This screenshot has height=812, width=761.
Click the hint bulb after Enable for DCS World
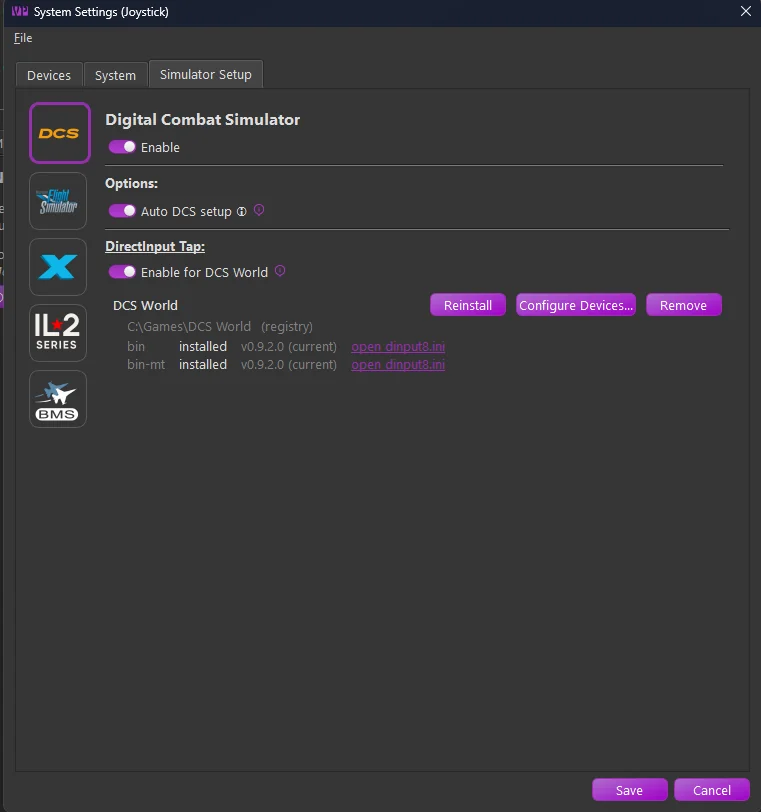pyautogui.click(x=280, y=271)
